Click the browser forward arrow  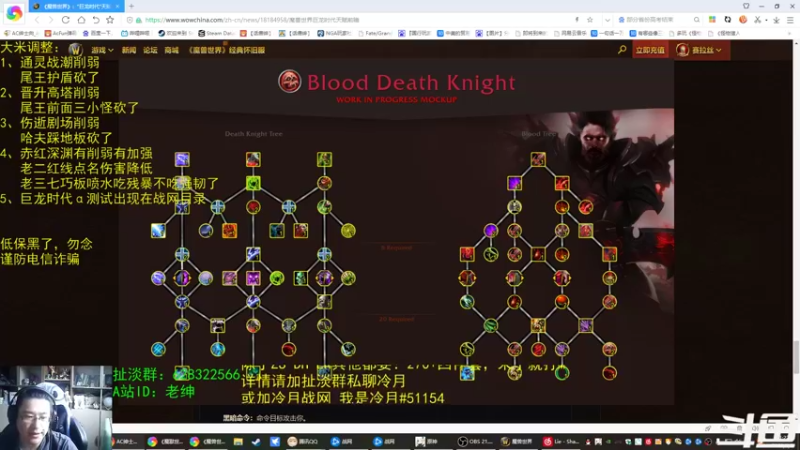click(x=51, y=20)
